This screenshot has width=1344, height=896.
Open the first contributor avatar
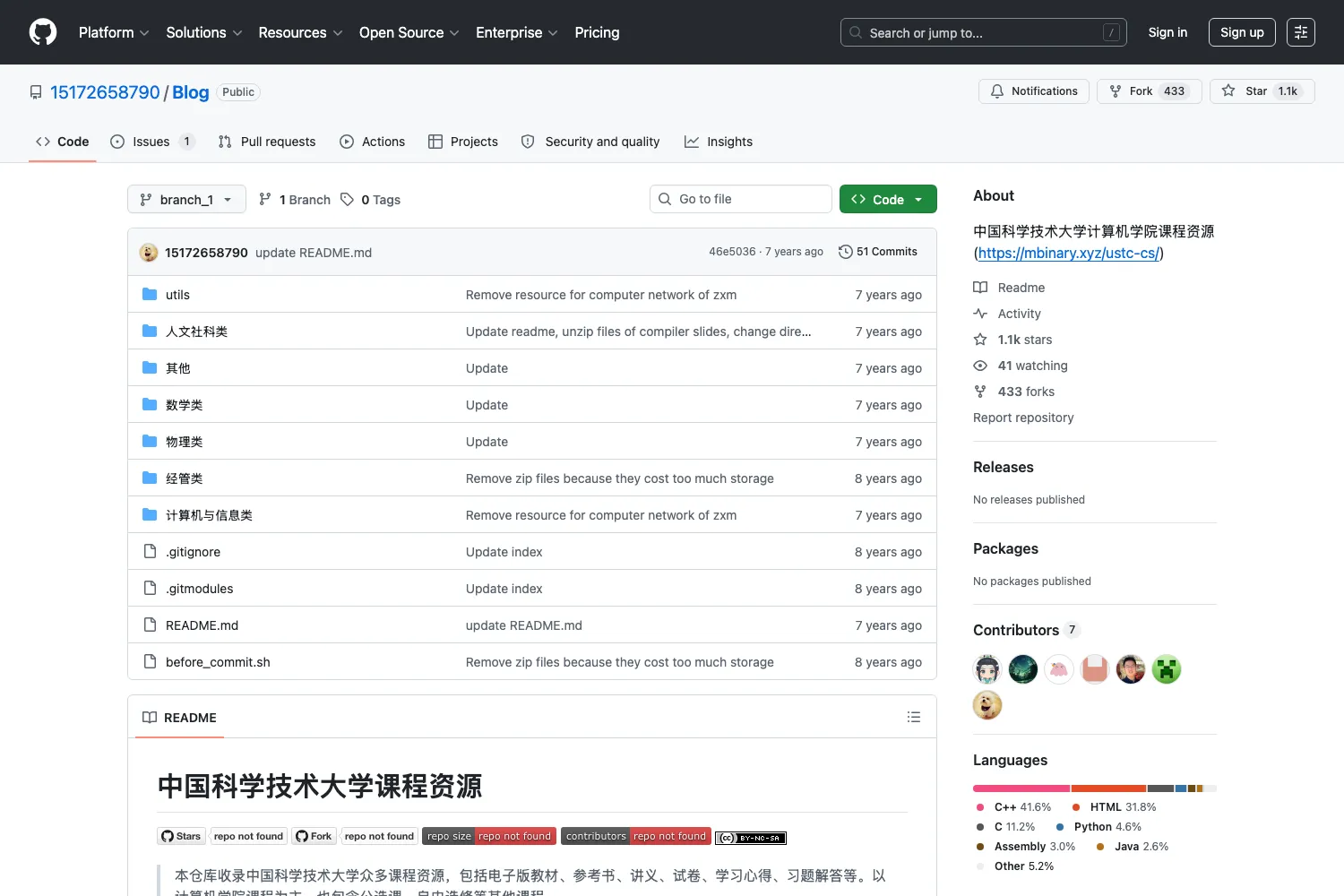pyautogui.click(x=987, y=669)
